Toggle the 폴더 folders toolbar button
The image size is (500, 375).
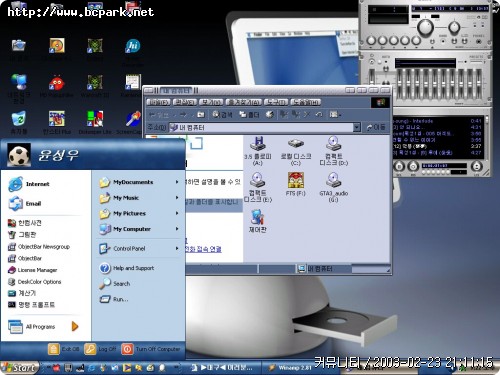(x=249, y=115)
